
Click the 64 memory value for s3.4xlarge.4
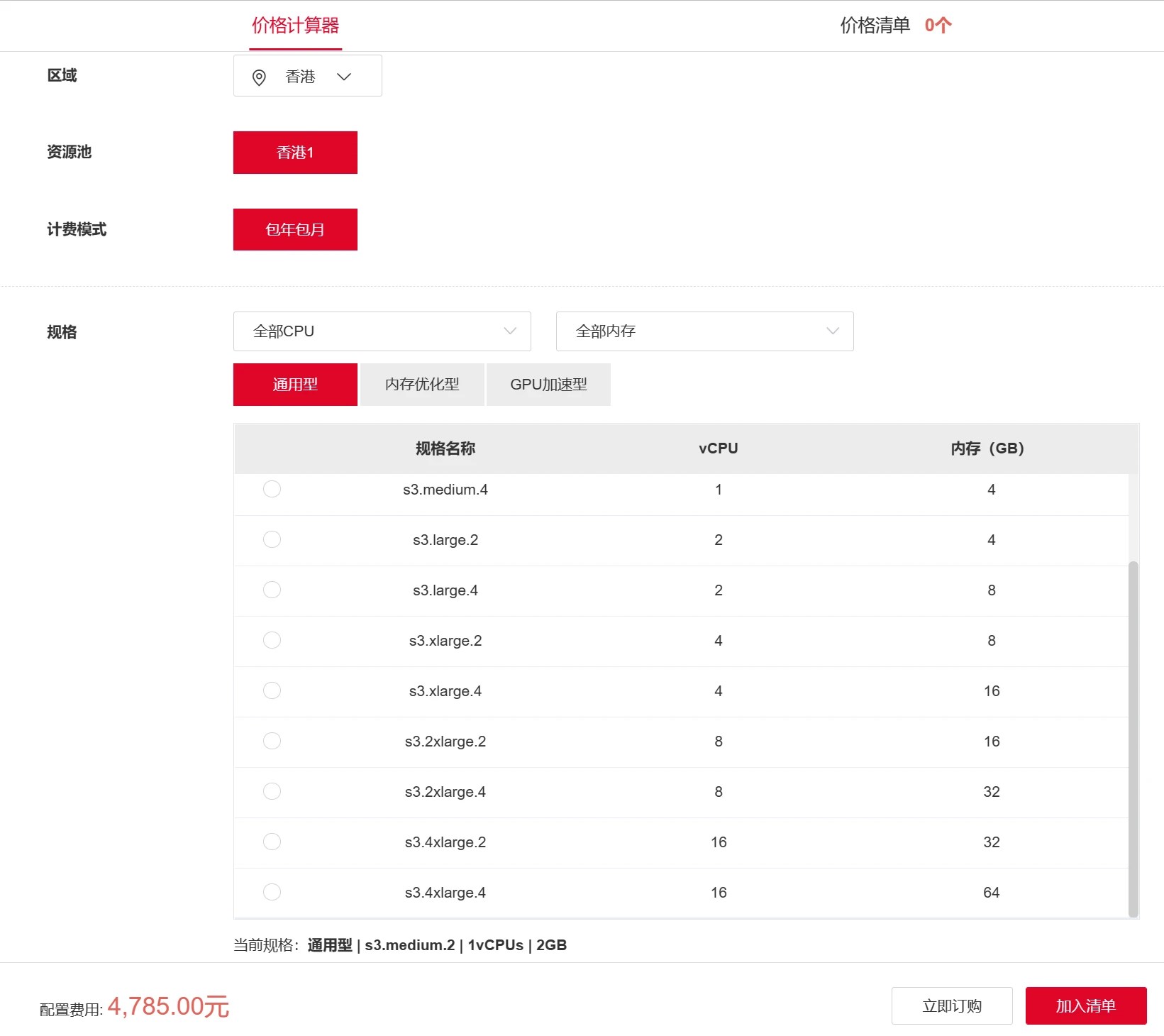tap(992, 893)
